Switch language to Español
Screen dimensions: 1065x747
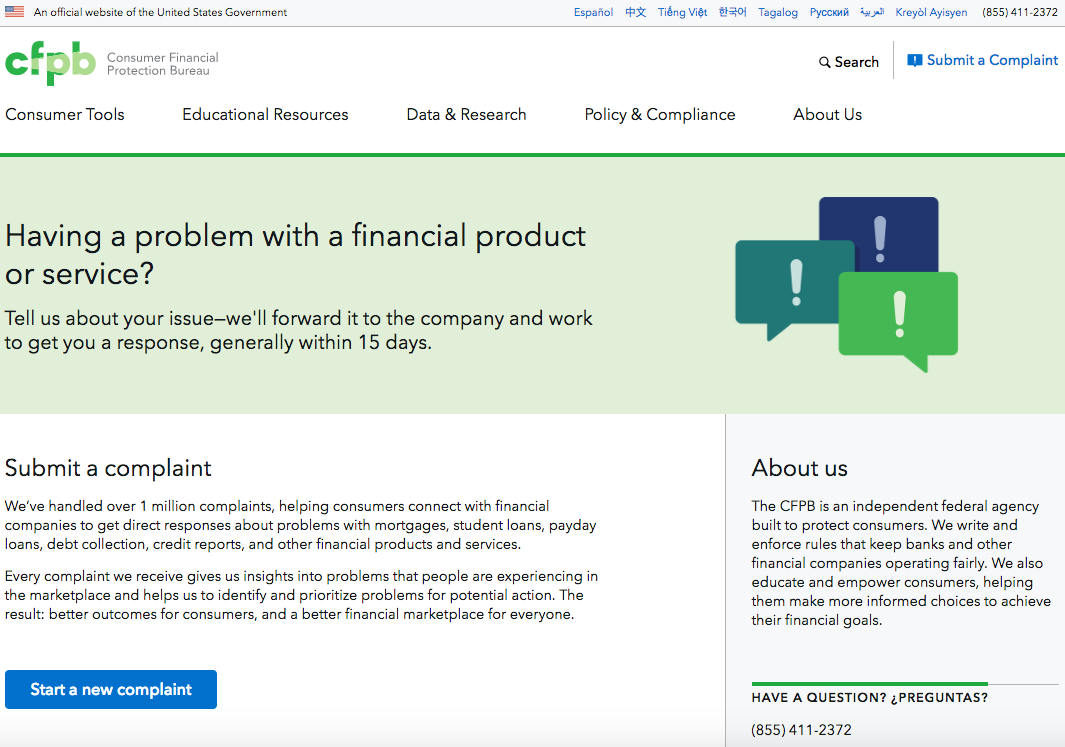(593, 12)
